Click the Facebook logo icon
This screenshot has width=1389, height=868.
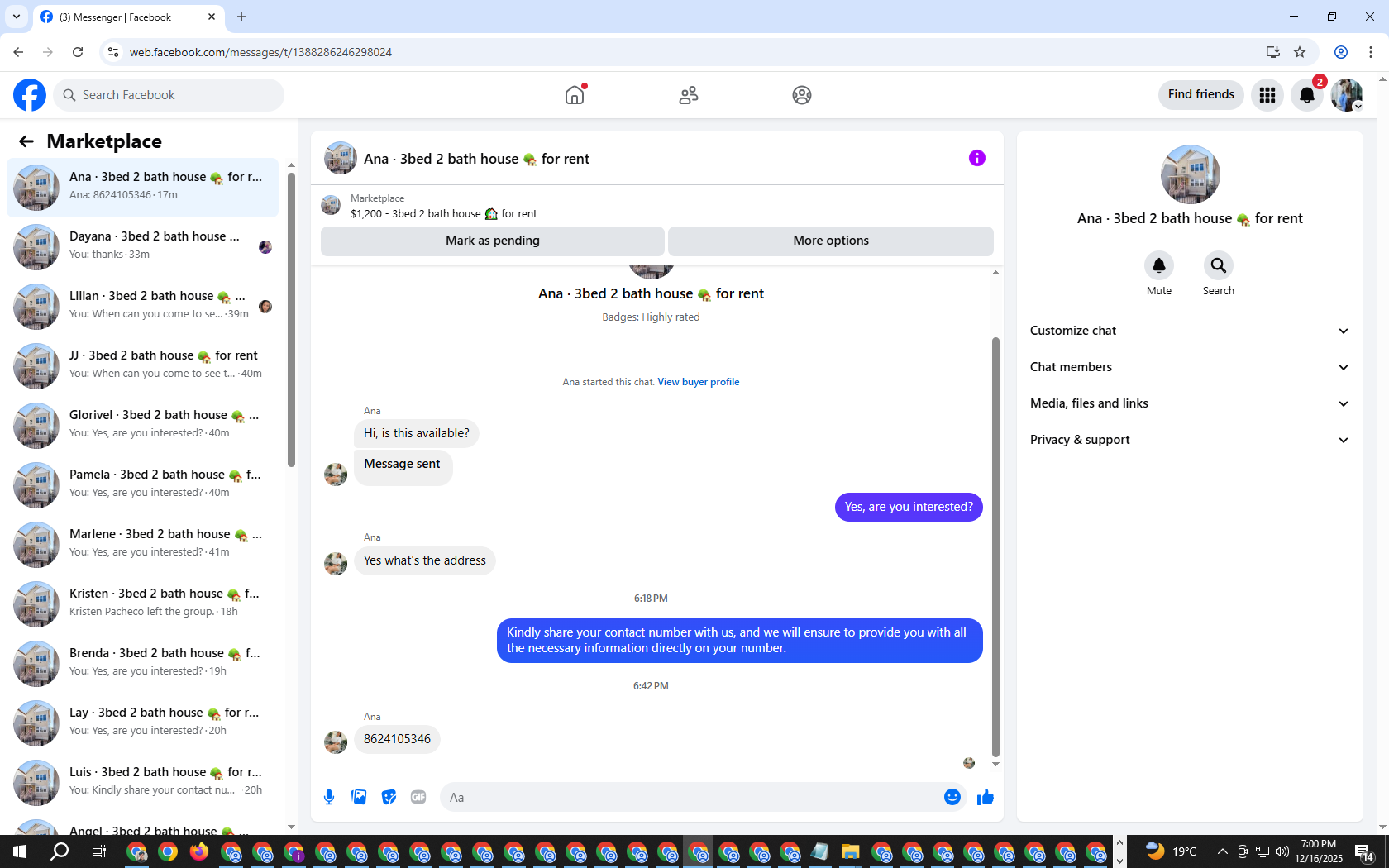point(30,95)
